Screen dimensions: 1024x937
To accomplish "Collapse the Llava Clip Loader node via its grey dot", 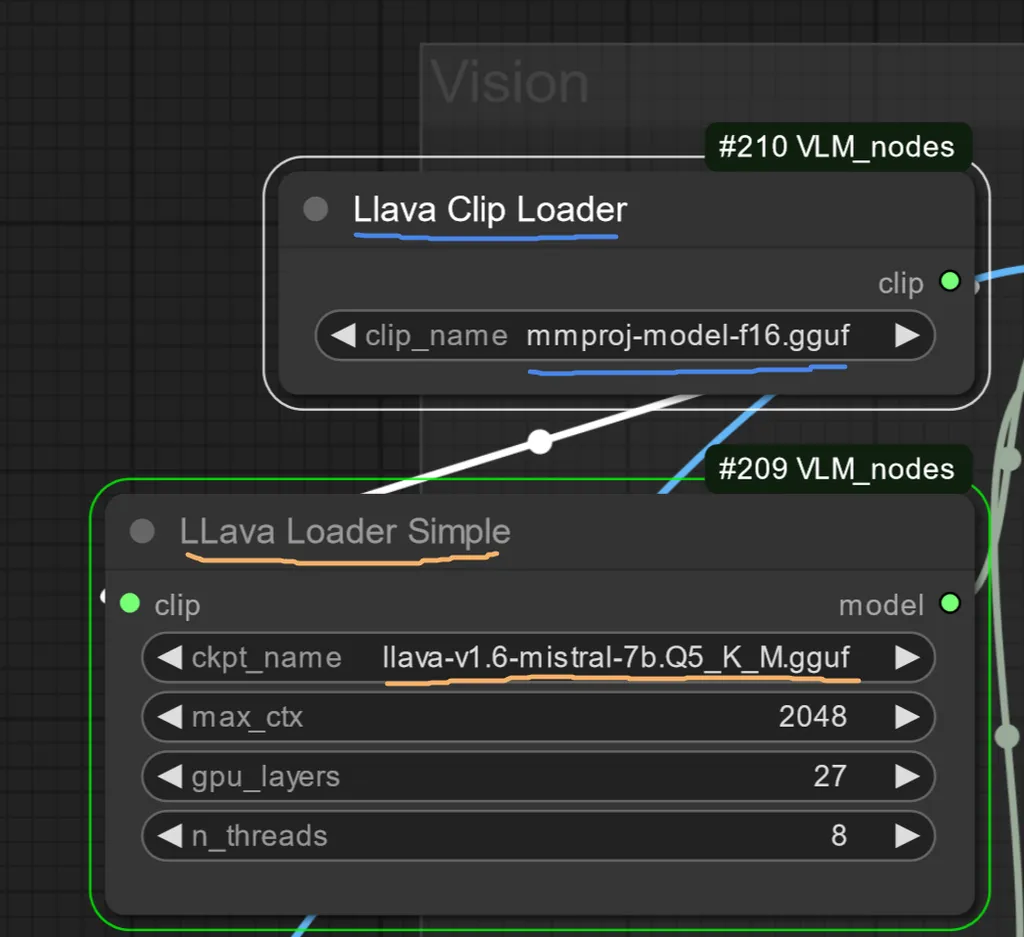I will coord(315,209).
